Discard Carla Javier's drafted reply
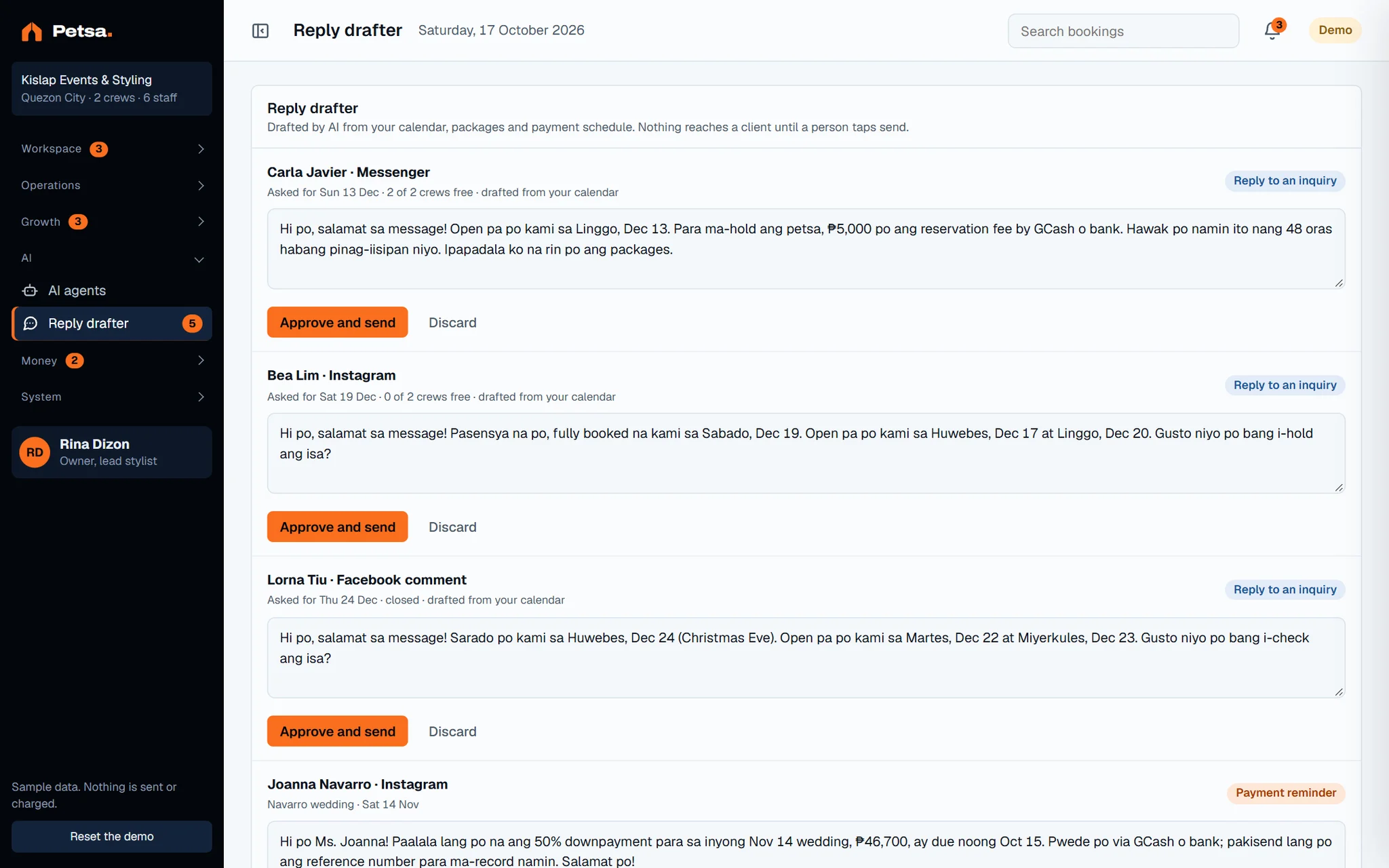 (x=452, y=323)
